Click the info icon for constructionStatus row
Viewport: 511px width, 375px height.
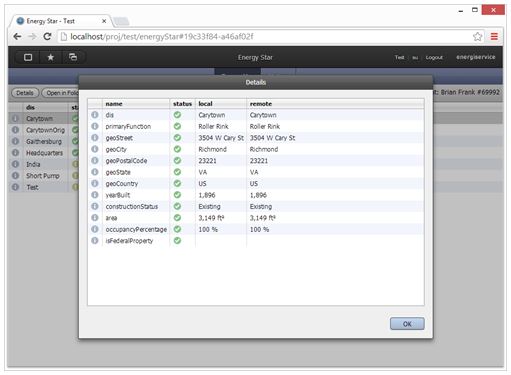tap(95, 206)
